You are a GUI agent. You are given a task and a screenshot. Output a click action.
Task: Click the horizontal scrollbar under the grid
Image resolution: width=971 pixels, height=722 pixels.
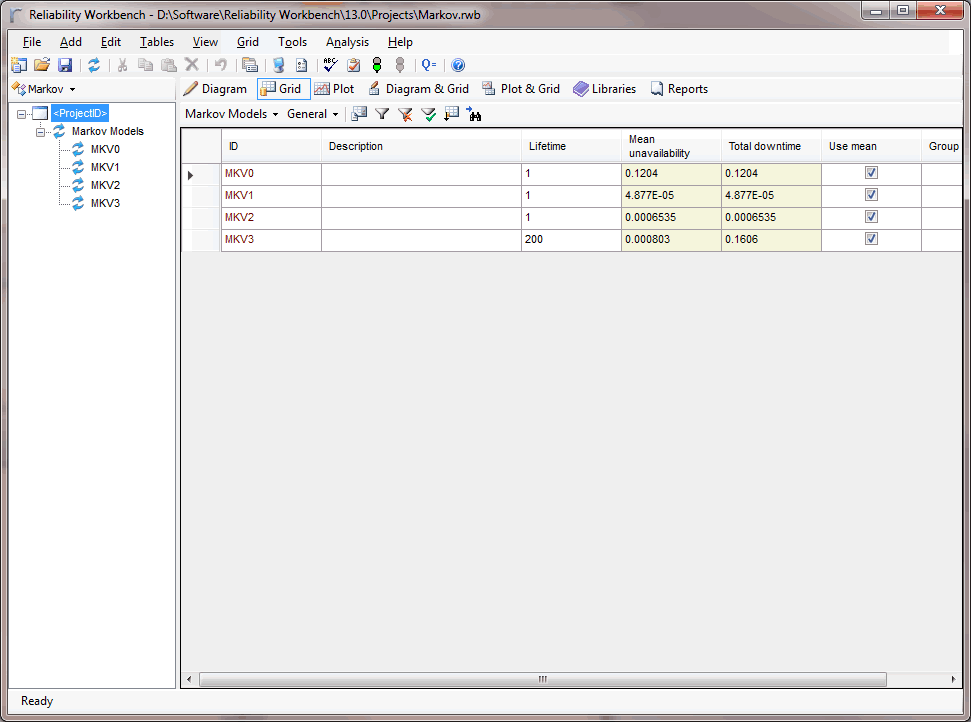(542, 679)
